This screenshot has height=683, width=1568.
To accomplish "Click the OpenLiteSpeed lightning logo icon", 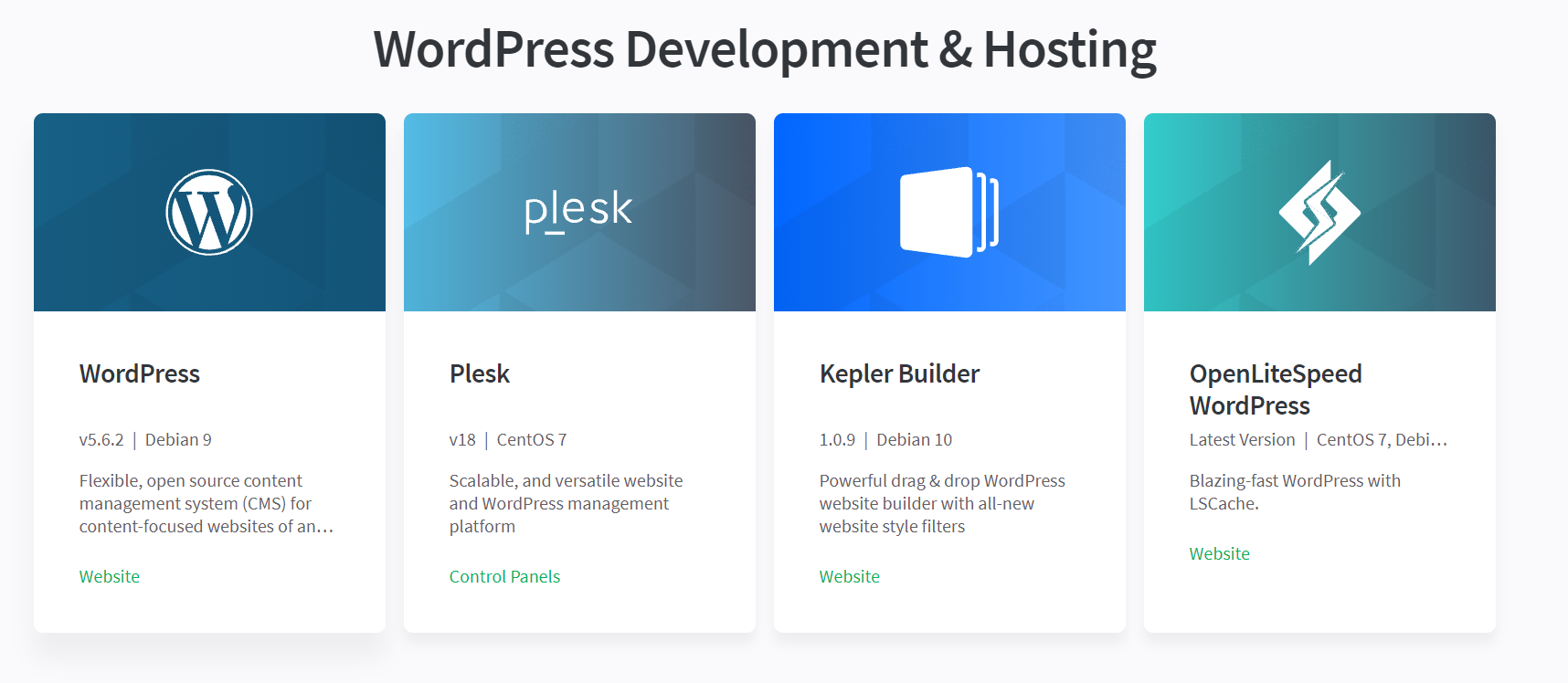I will coord(1319,213).
